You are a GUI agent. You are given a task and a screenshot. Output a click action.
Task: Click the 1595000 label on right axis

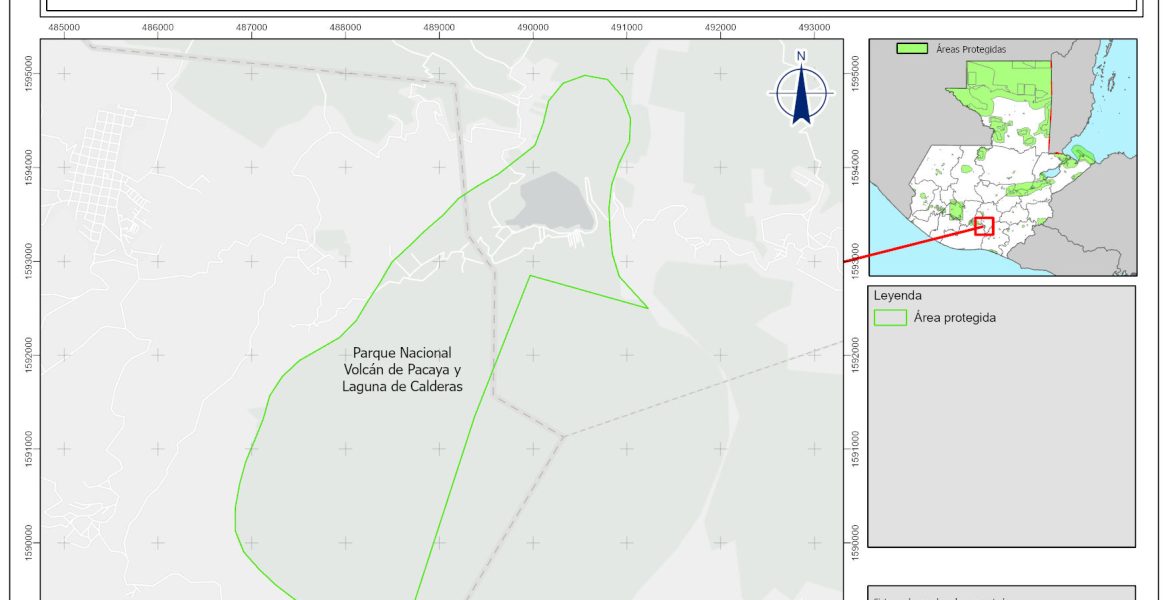point(856,72)
